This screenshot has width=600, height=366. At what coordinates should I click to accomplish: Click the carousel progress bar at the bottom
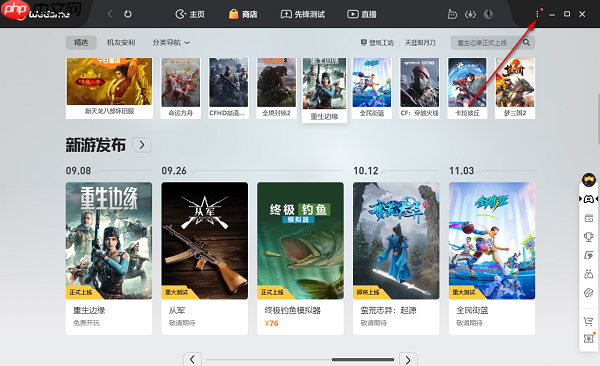click(x=300, y=359)
